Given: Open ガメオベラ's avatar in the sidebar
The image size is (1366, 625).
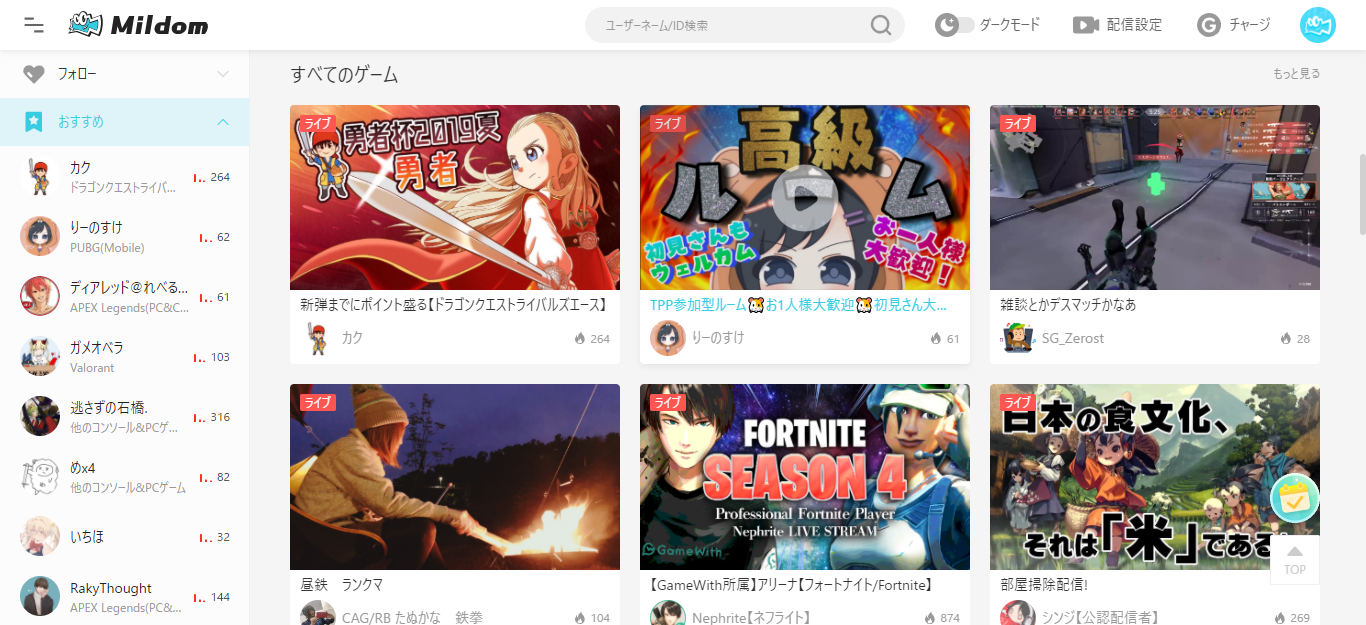Looking at the screenshot, I should [40, 356].
